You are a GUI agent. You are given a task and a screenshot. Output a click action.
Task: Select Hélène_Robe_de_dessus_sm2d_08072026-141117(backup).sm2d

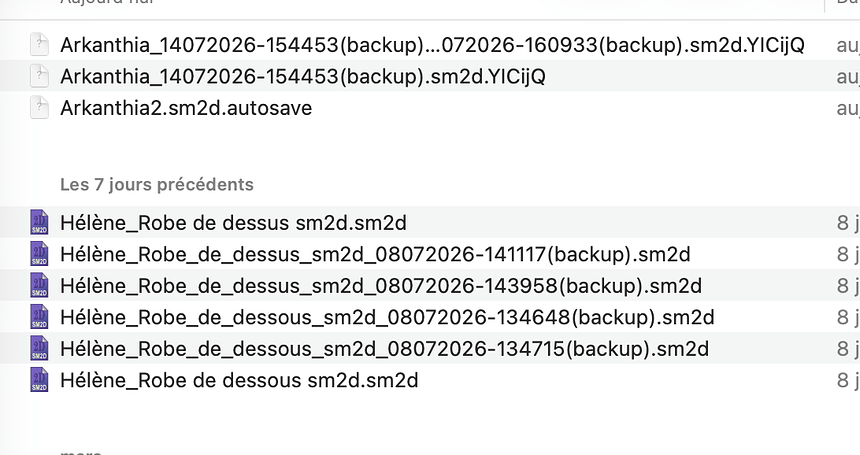375,255
